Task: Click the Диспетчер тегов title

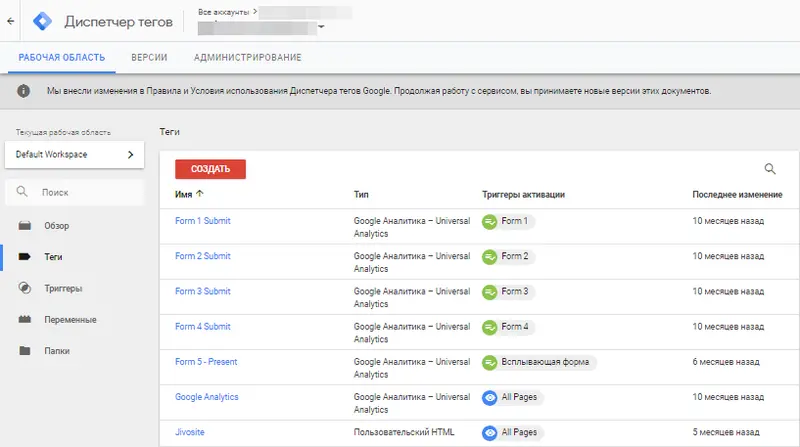Action: coord(118,22)
